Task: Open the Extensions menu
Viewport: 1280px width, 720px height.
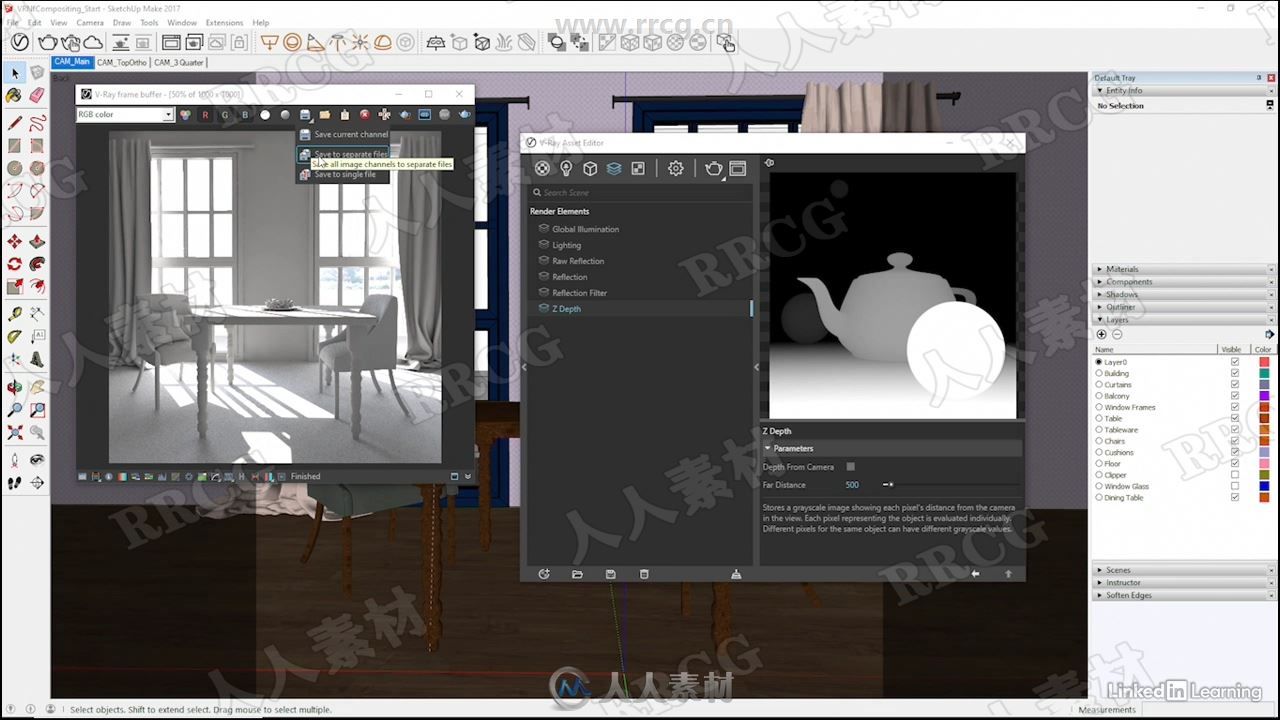Action: pyautogui.click(x=224, y=22)
